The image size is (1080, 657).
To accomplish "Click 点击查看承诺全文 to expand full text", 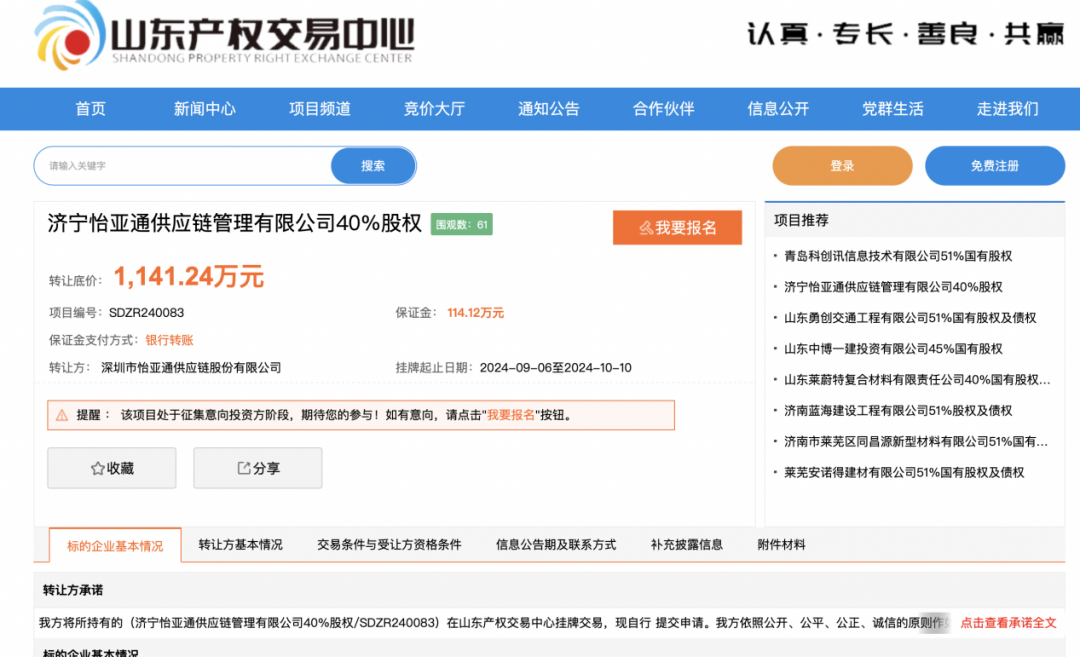I will coord(1007,622).
